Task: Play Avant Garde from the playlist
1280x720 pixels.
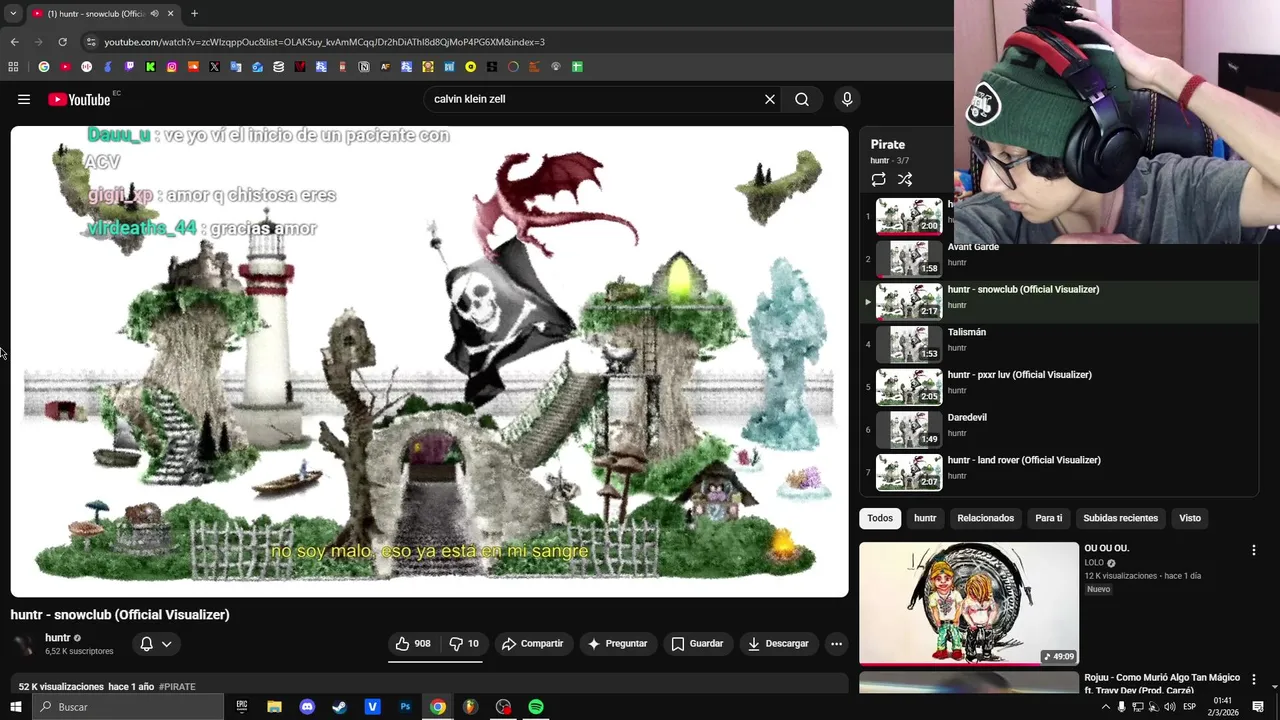Action: click(x=1058, y=258)
